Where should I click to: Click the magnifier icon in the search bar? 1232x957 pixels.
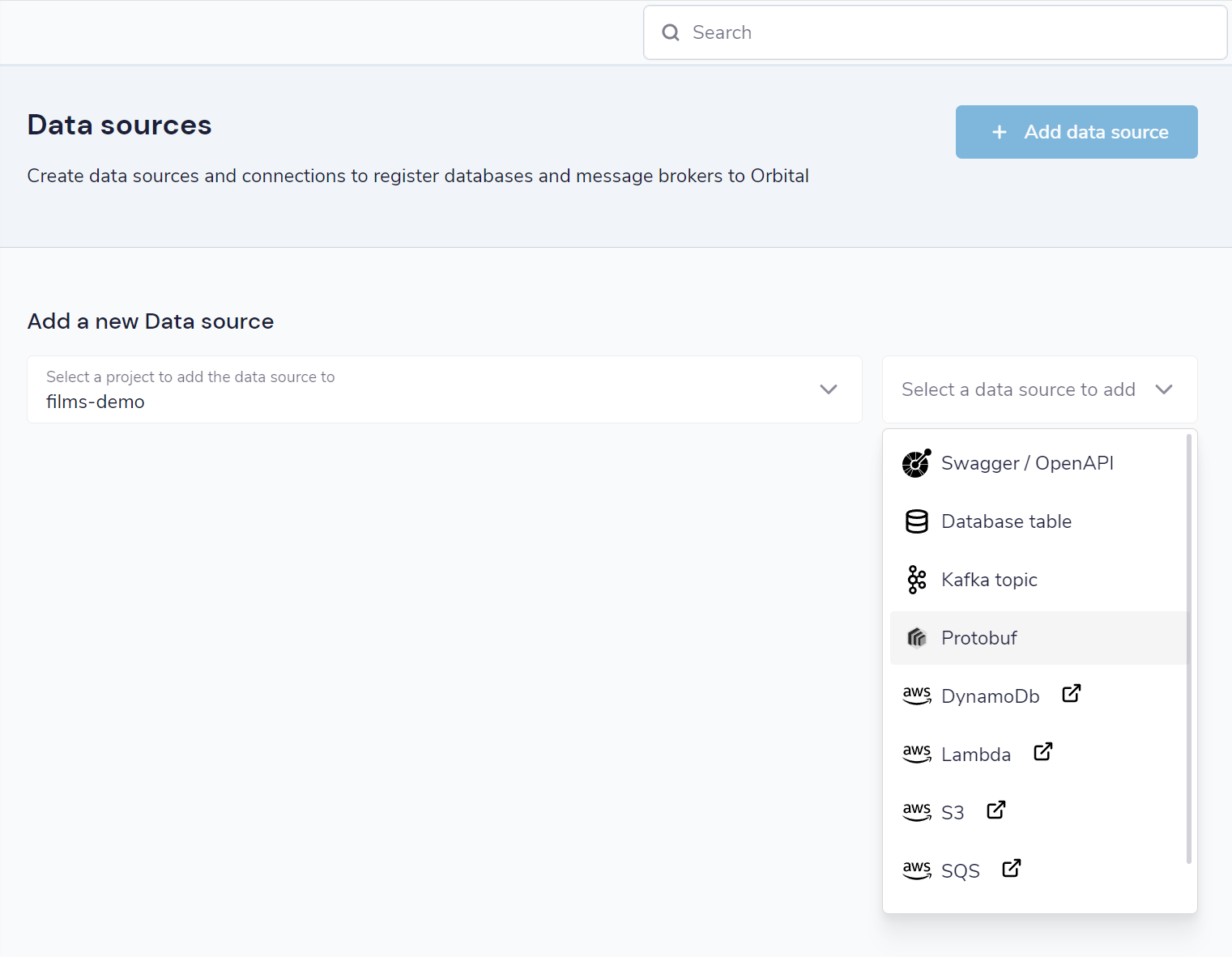coord(671,32)
